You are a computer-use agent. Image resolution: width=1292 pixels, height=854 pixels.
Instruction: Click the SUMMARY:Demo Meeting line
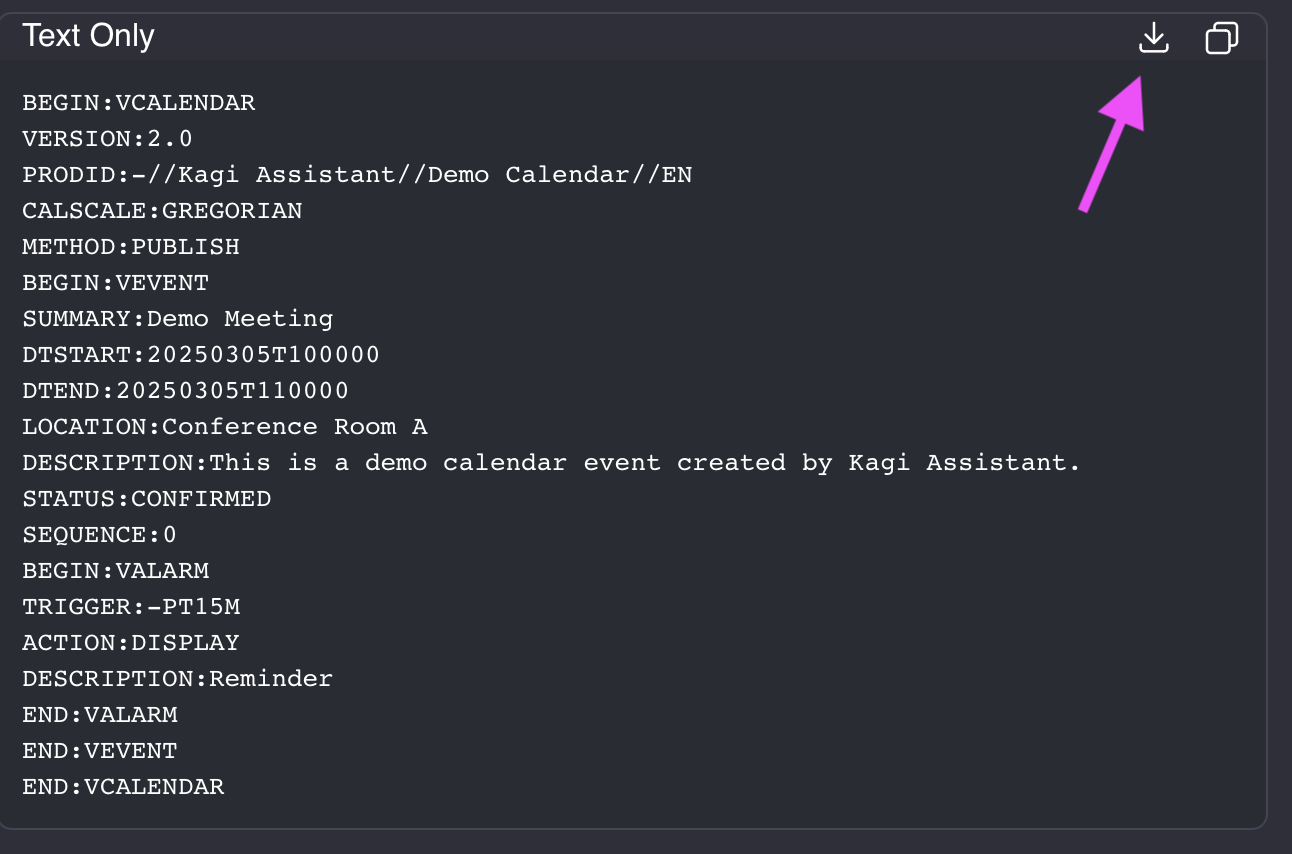click(178, 319)
